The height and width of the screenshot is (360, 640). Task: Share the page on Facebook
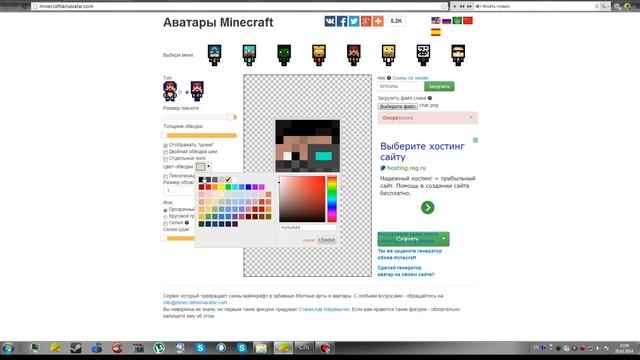pyautogui.click(x=342, y=21)
